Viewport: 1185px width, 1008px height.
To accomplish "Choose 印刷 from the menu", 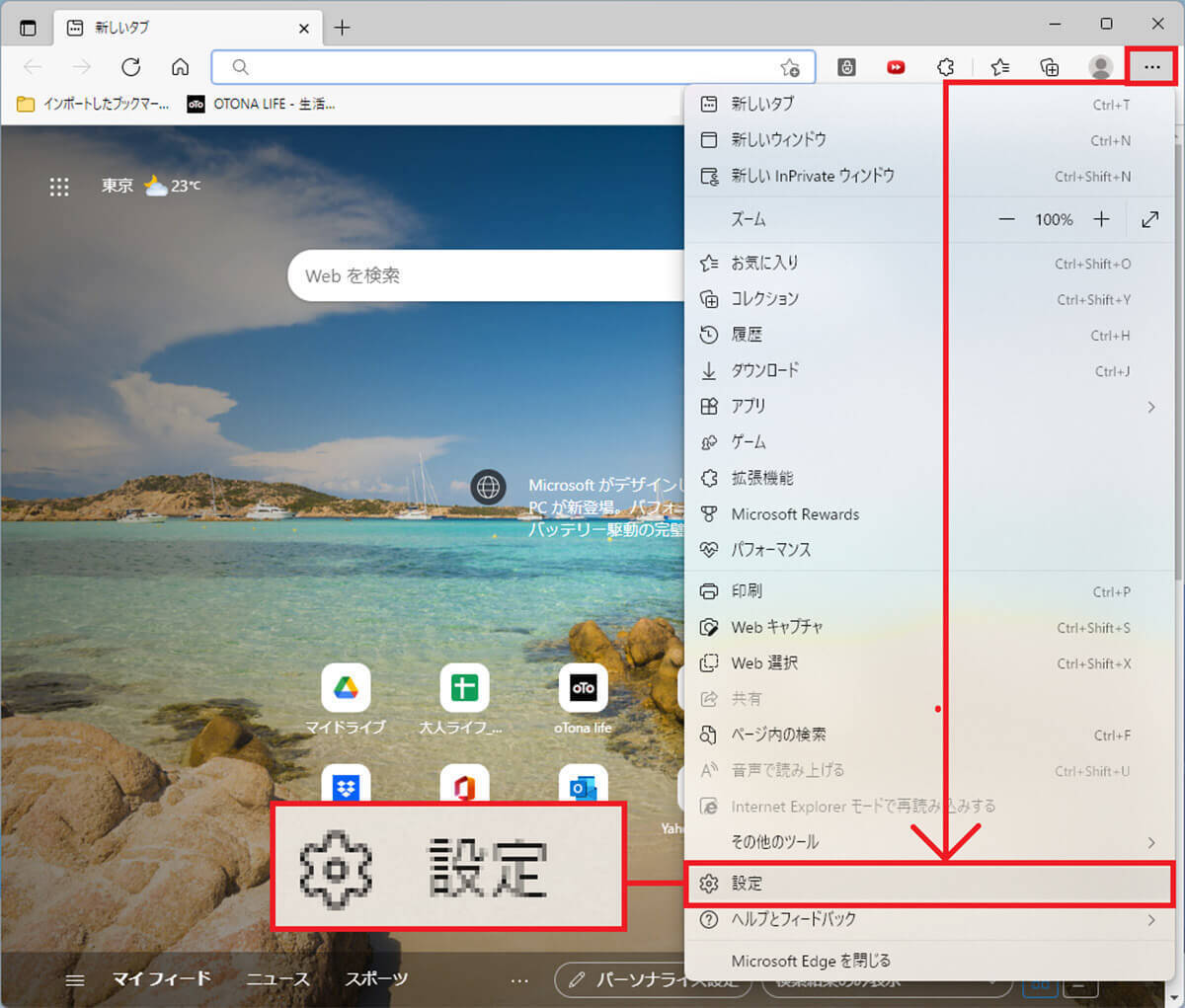I will [929, 591].
